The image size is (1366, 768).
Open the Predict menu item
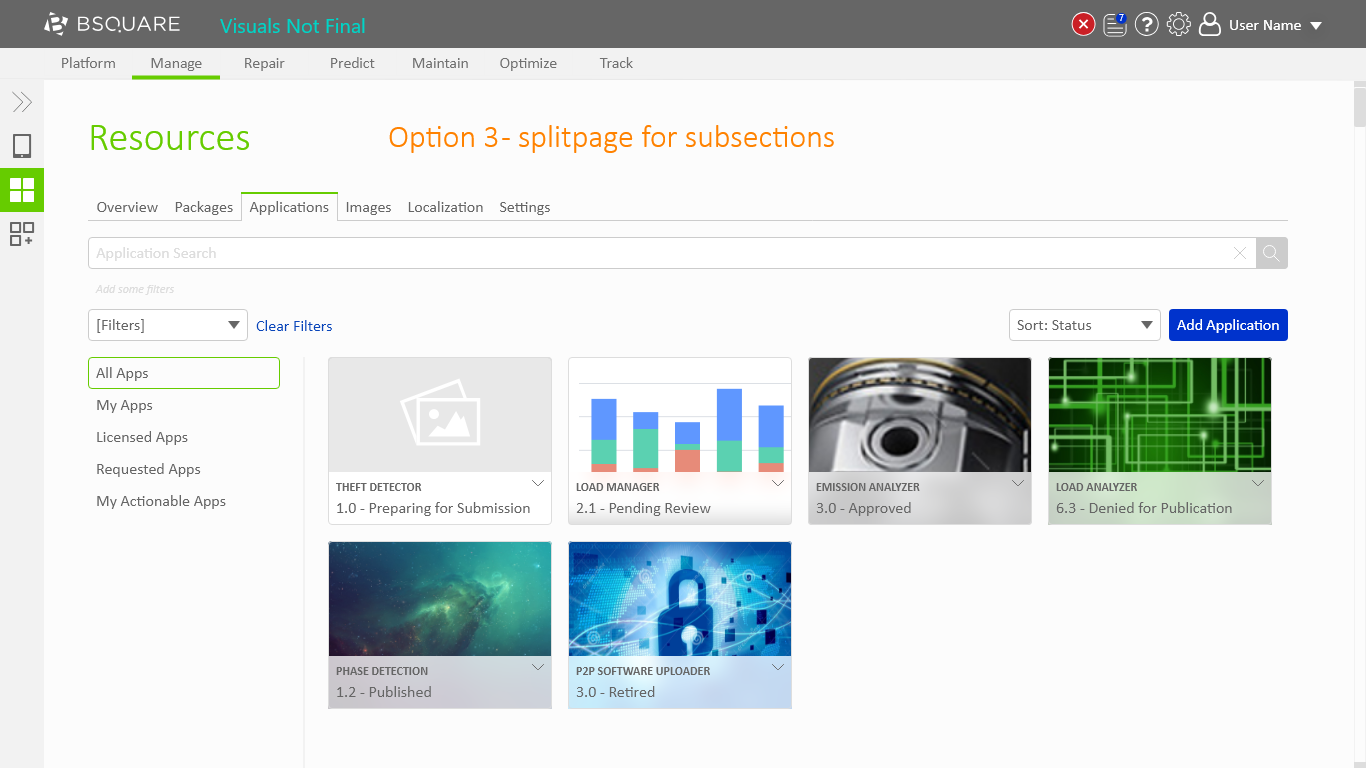click(x=352, y=63)
